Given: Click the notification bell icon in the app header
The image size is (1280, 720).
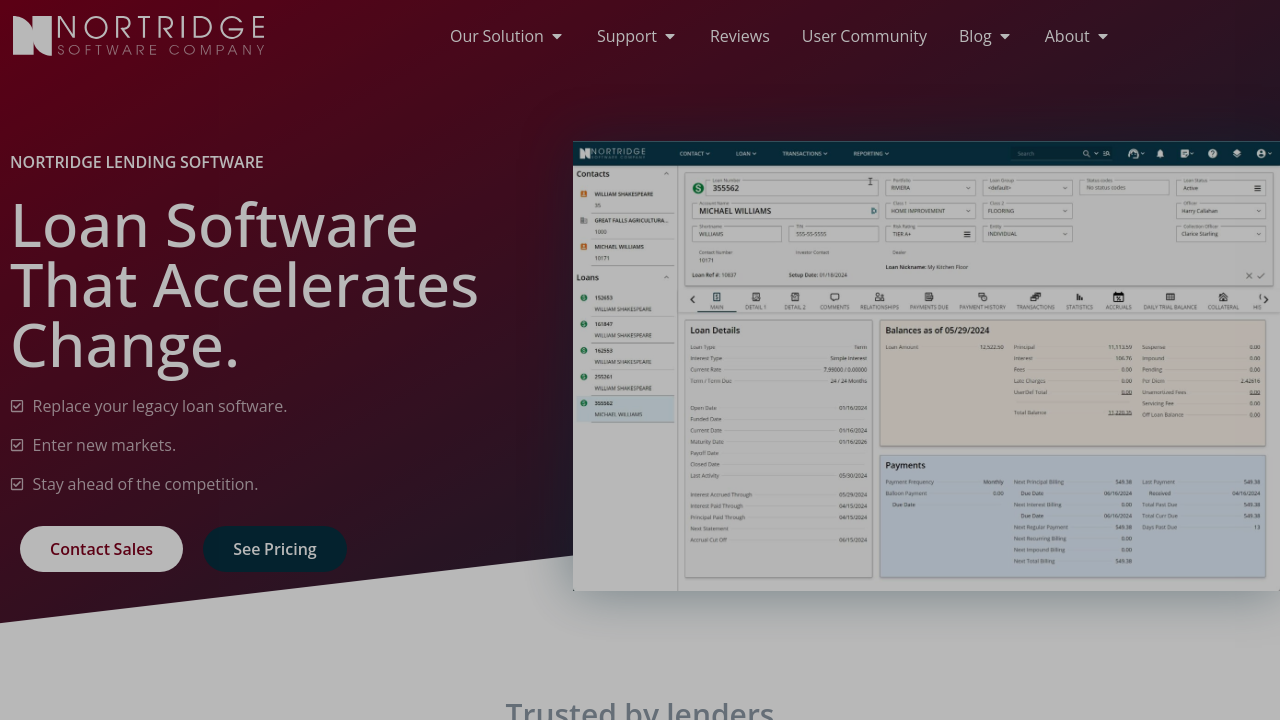Looking at the screenshot, I should [x=1160, y=154].
